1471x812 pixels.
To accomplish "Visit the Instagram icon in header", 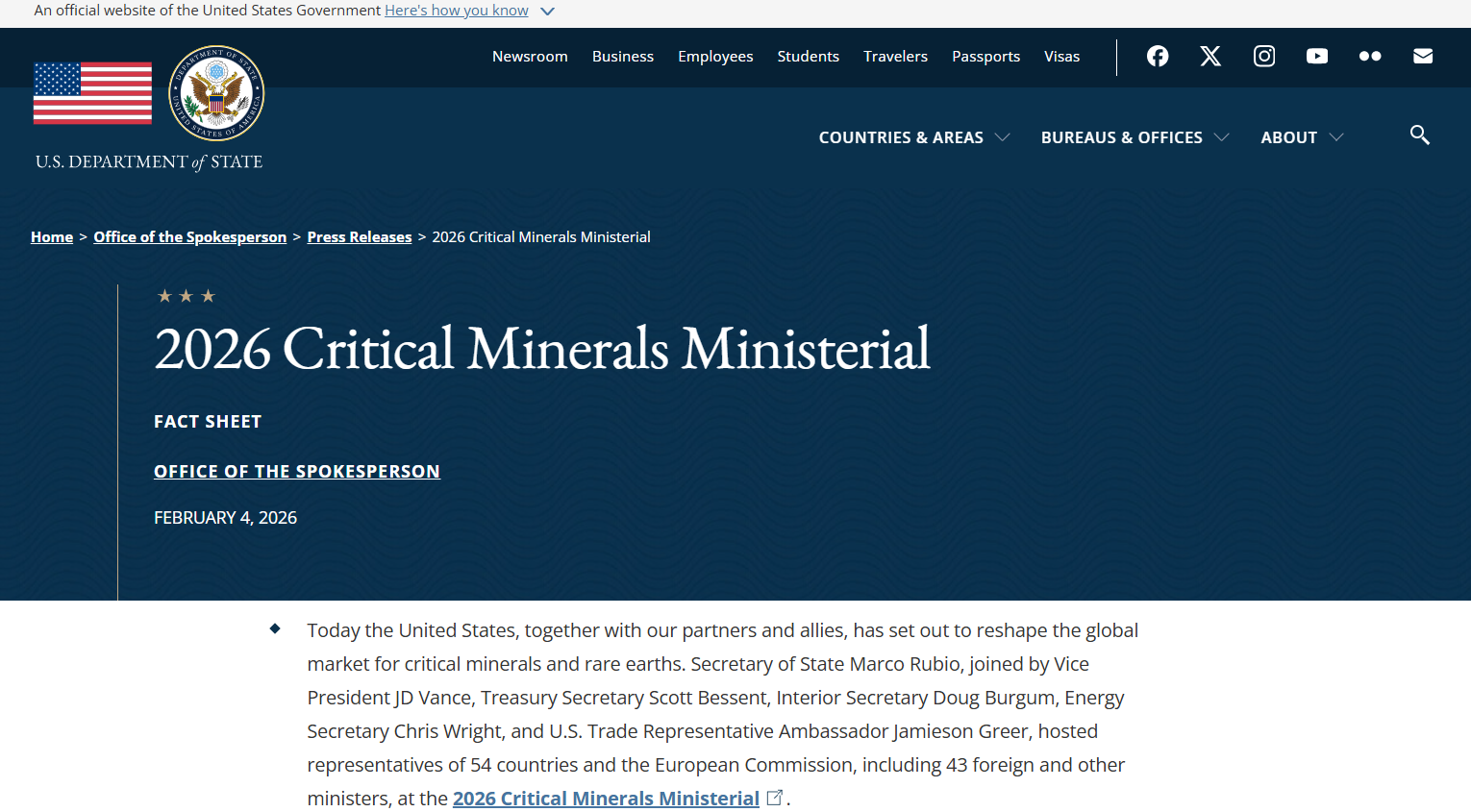I will 1264,57.
